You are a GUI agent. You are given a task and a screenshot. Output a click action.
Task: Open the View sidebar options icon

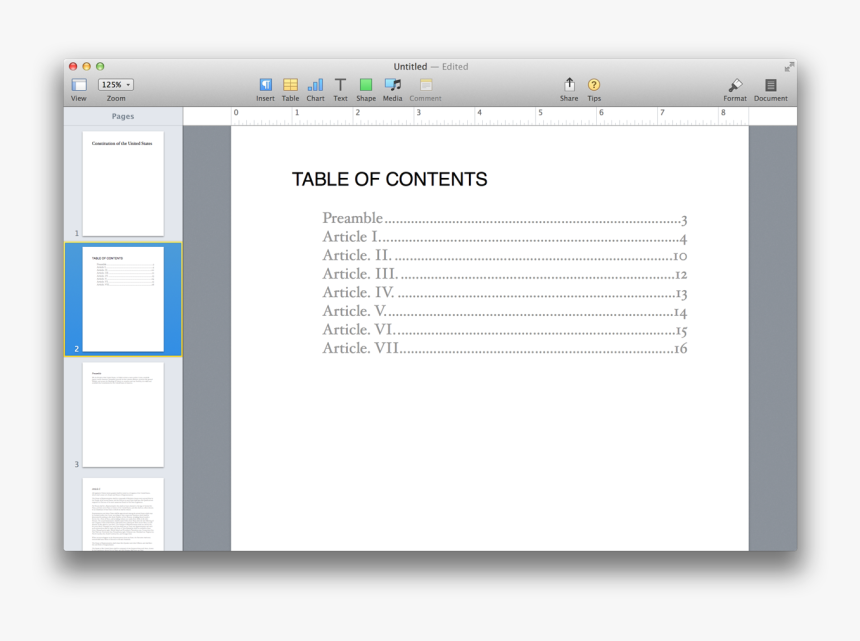click(x=79, y=85)
